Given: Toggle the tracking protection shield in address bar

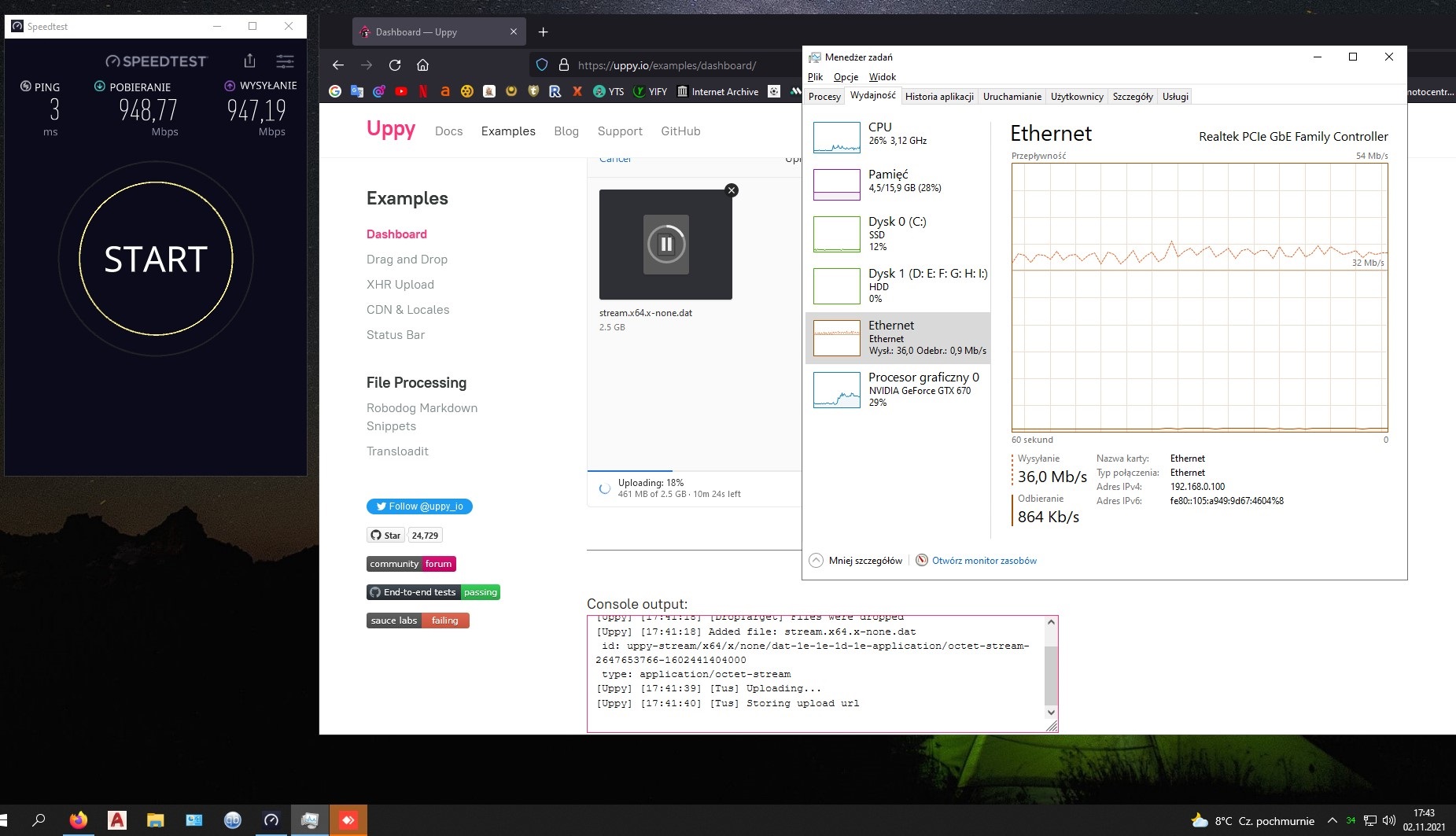Looking at the screenshot, I should 541,64.
